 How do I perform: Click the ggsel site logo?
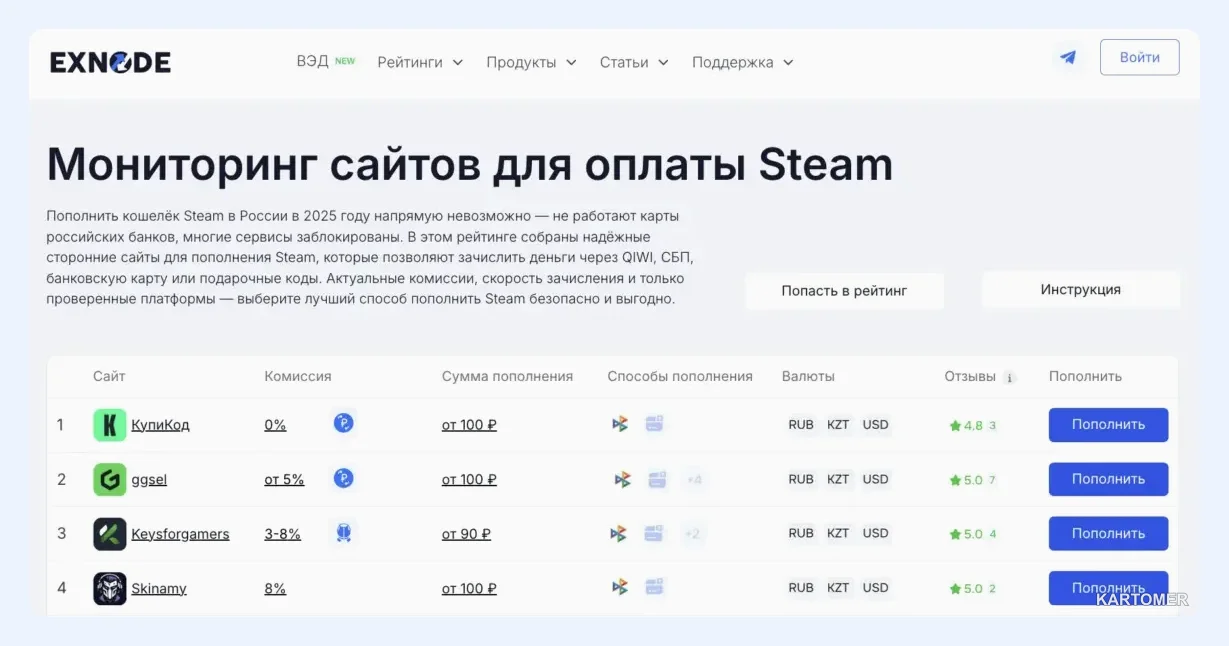click(110, 479)
